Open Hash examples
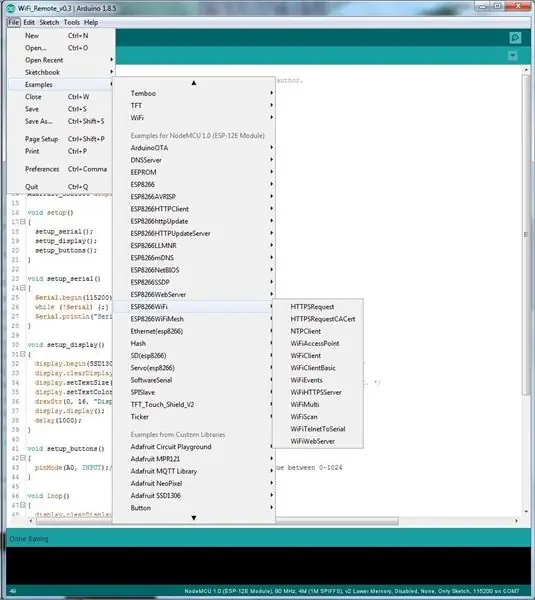Image resolution: width=535 pixels, height=600 pixels. tap(194, 344)
